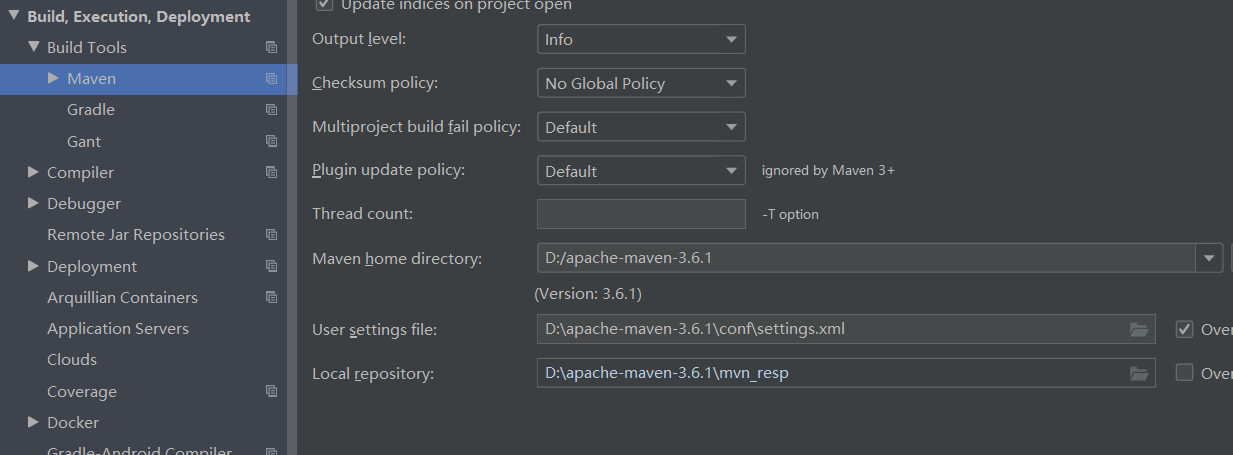Open Multiproject build fail policy dropdown
The width and height of the screenshot is (1233, 455).
(641, 128)
